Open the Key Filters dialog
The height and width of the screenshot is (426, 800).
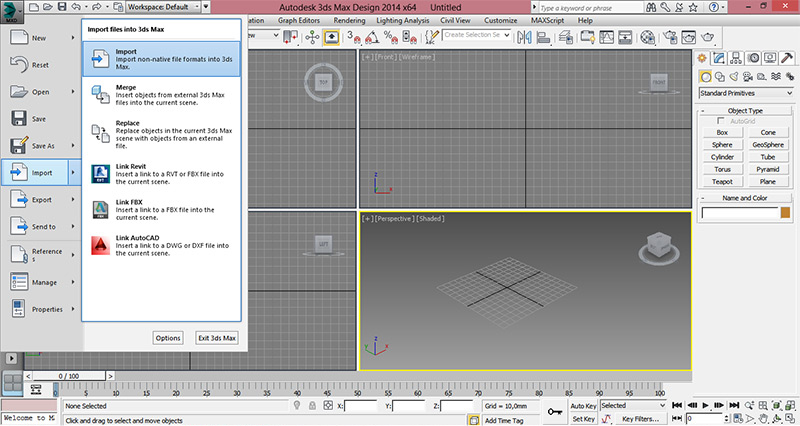click(x=640, y=419)
